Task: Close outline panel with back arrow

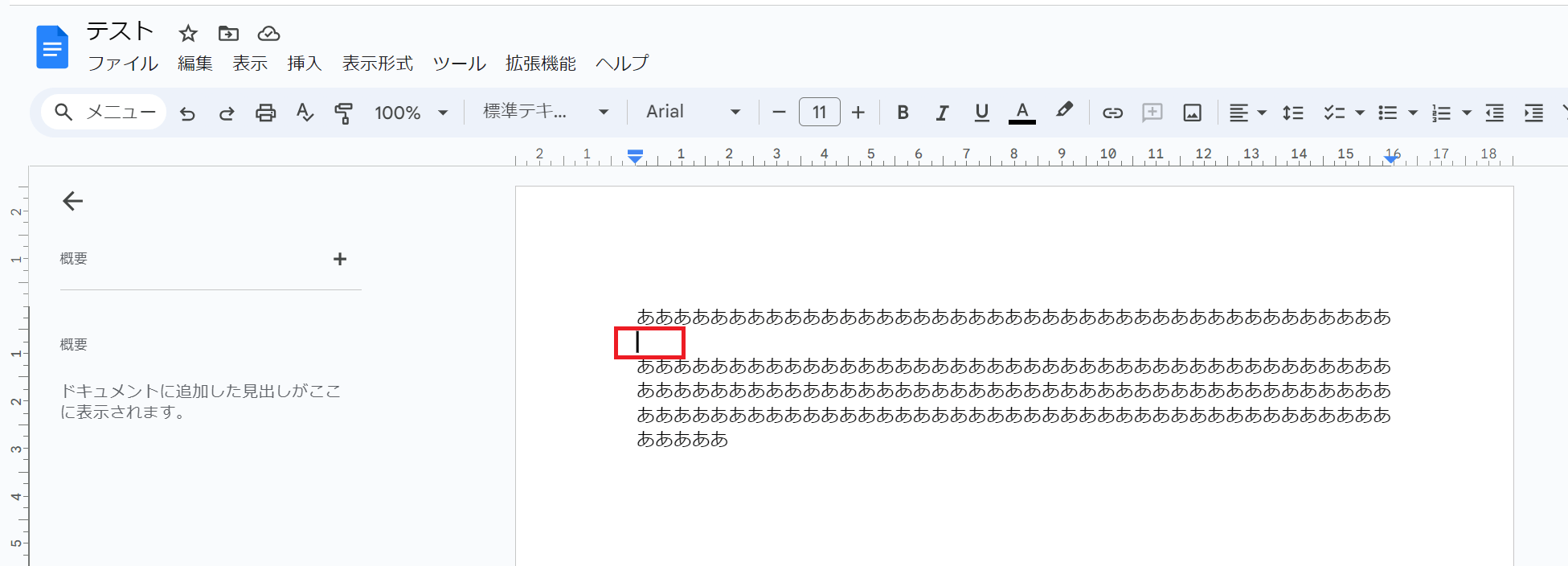Action: [73, 201]
